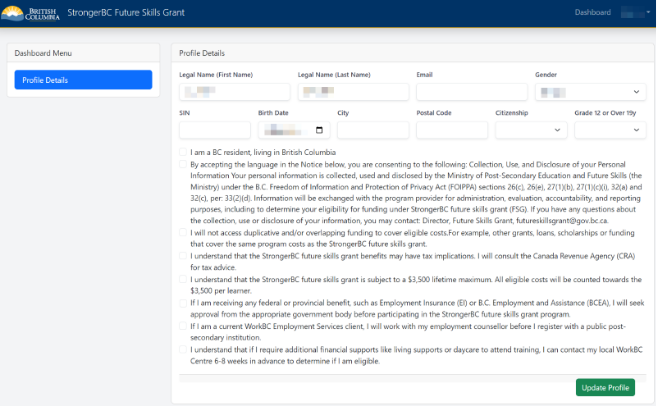
Task: Tick the additional financial supports checkbox
Action: (x=183, y=349)
